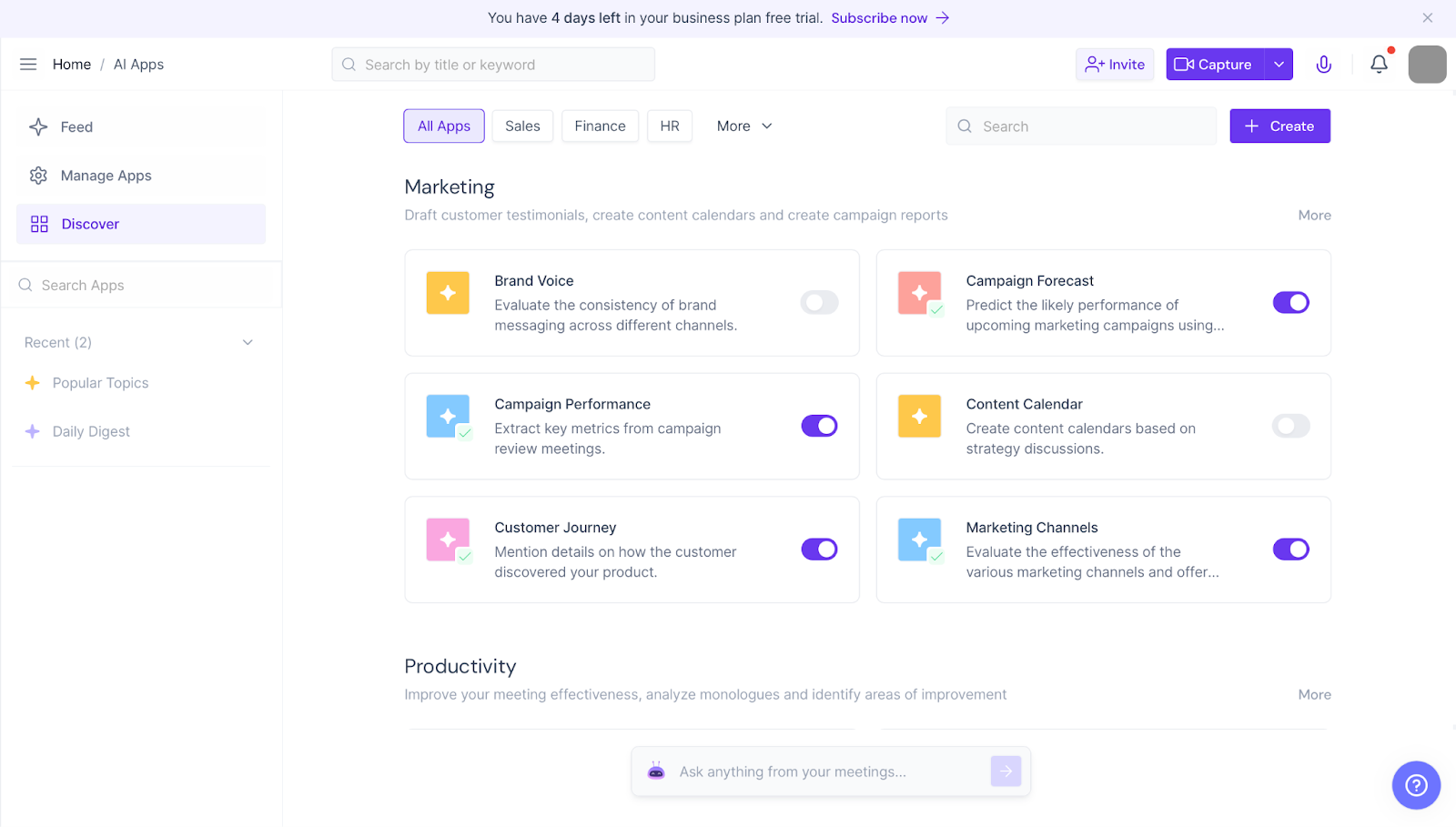Open the hamburger navigation menu
Screen dimensions: 1456x827
click(28, 65)
